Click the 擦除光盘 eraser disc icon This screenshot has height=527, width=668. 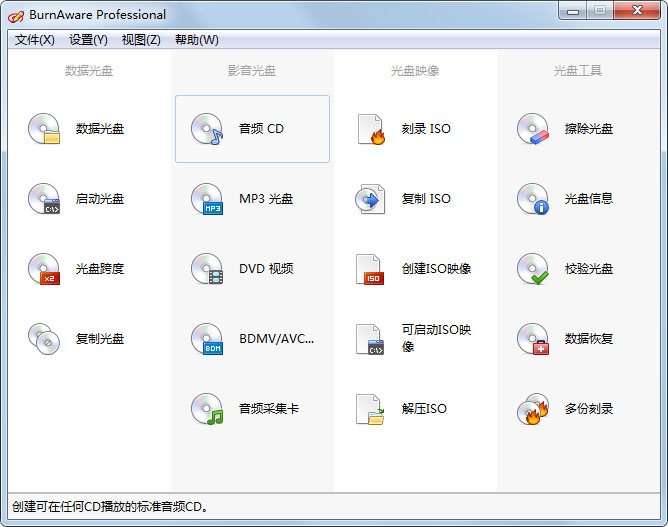point(533,129)
